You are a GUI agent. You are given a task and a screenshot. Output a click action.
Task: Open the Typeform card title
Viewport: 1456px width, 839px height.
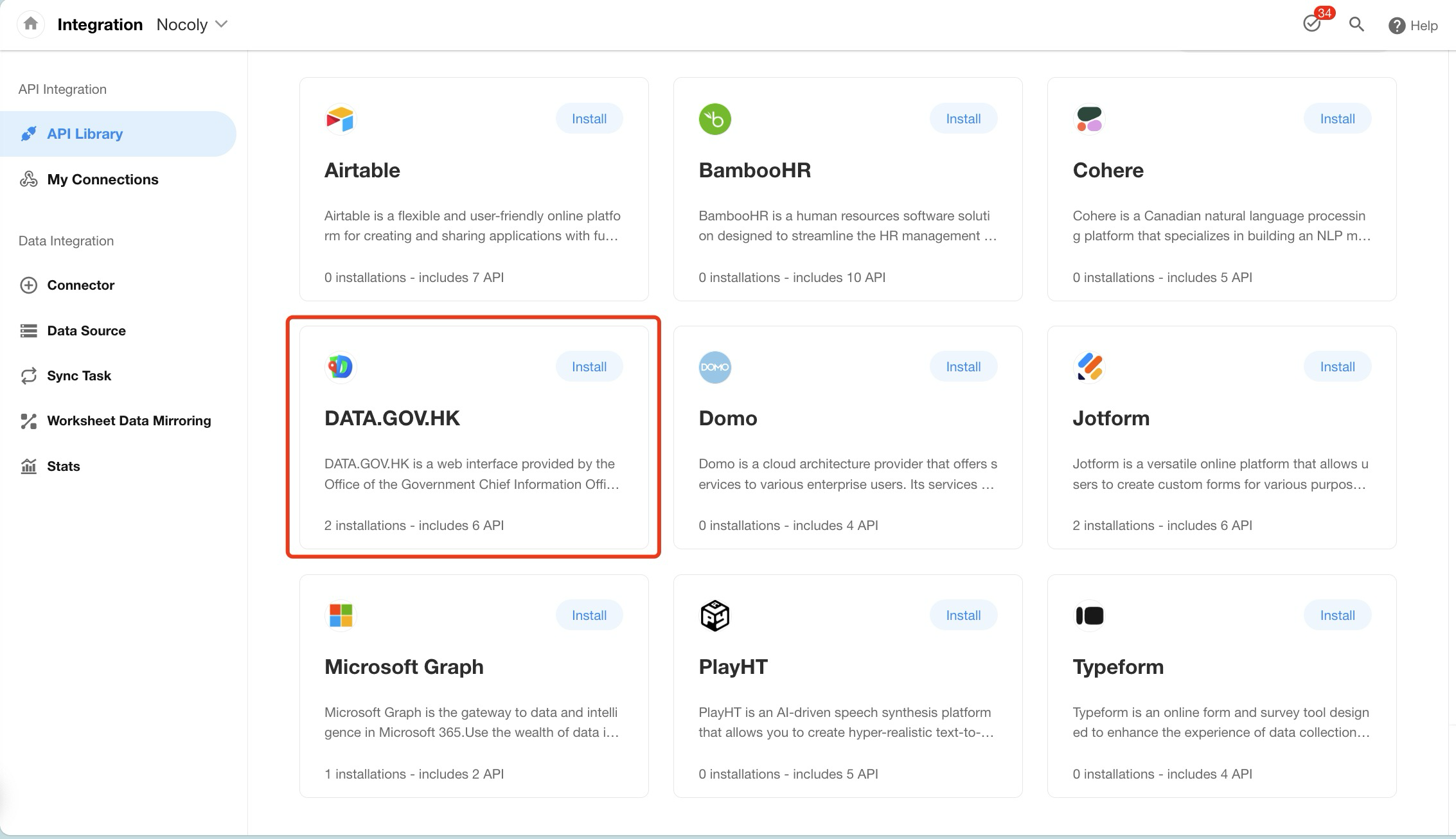pos(1118,667)
